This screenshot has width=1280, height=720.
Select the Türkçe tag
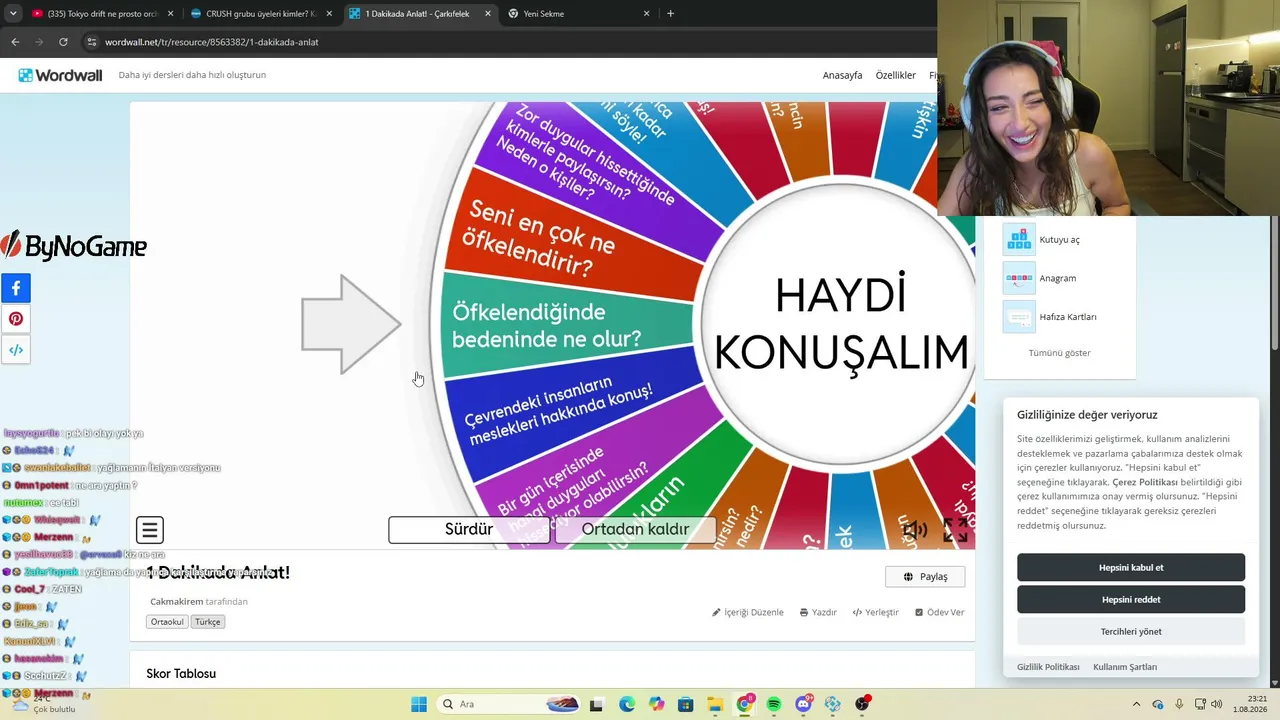coord(207,622)
